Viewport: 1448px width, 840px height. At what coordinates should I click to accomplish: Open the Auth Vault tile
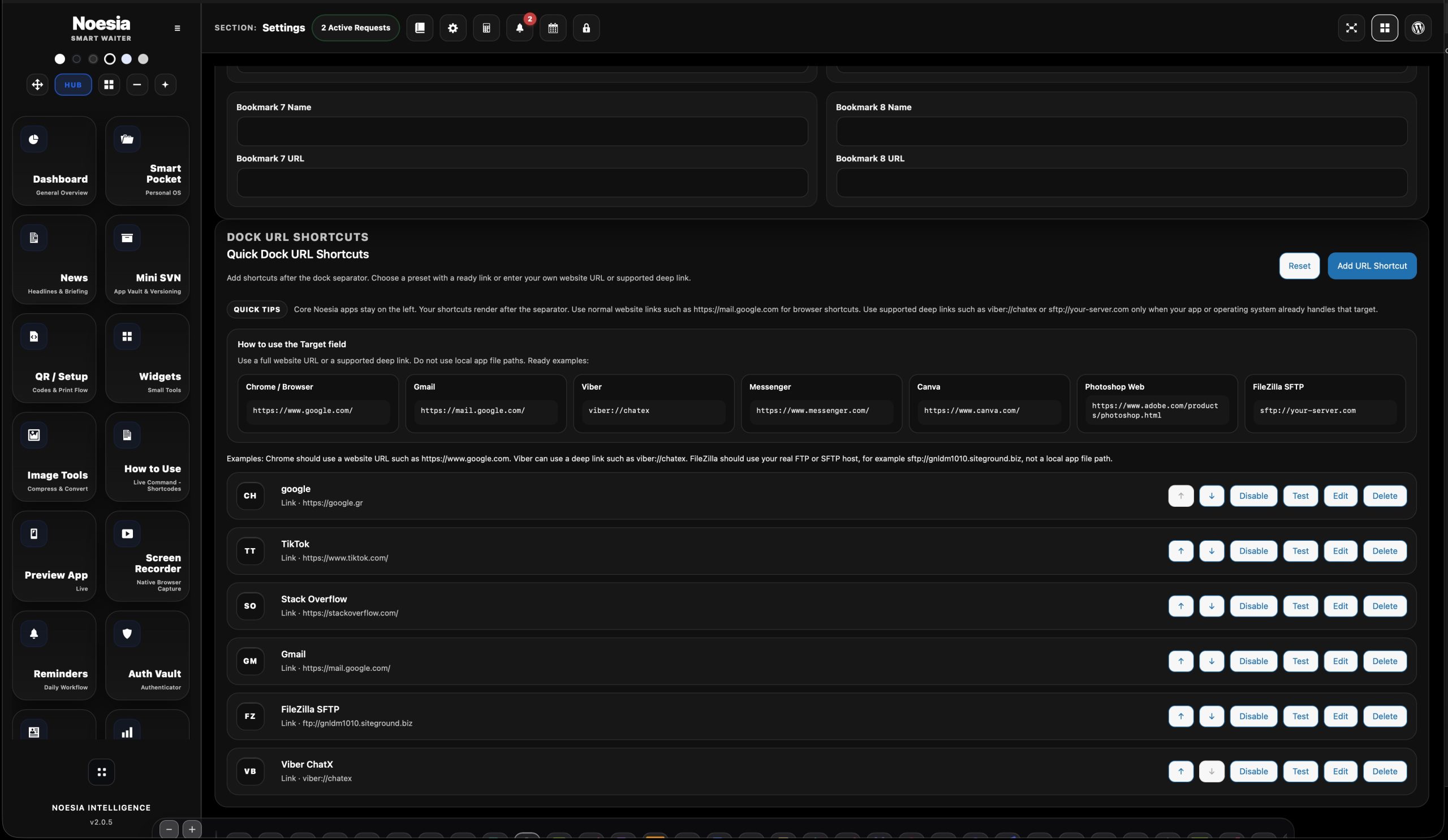(x=147, y=655)
